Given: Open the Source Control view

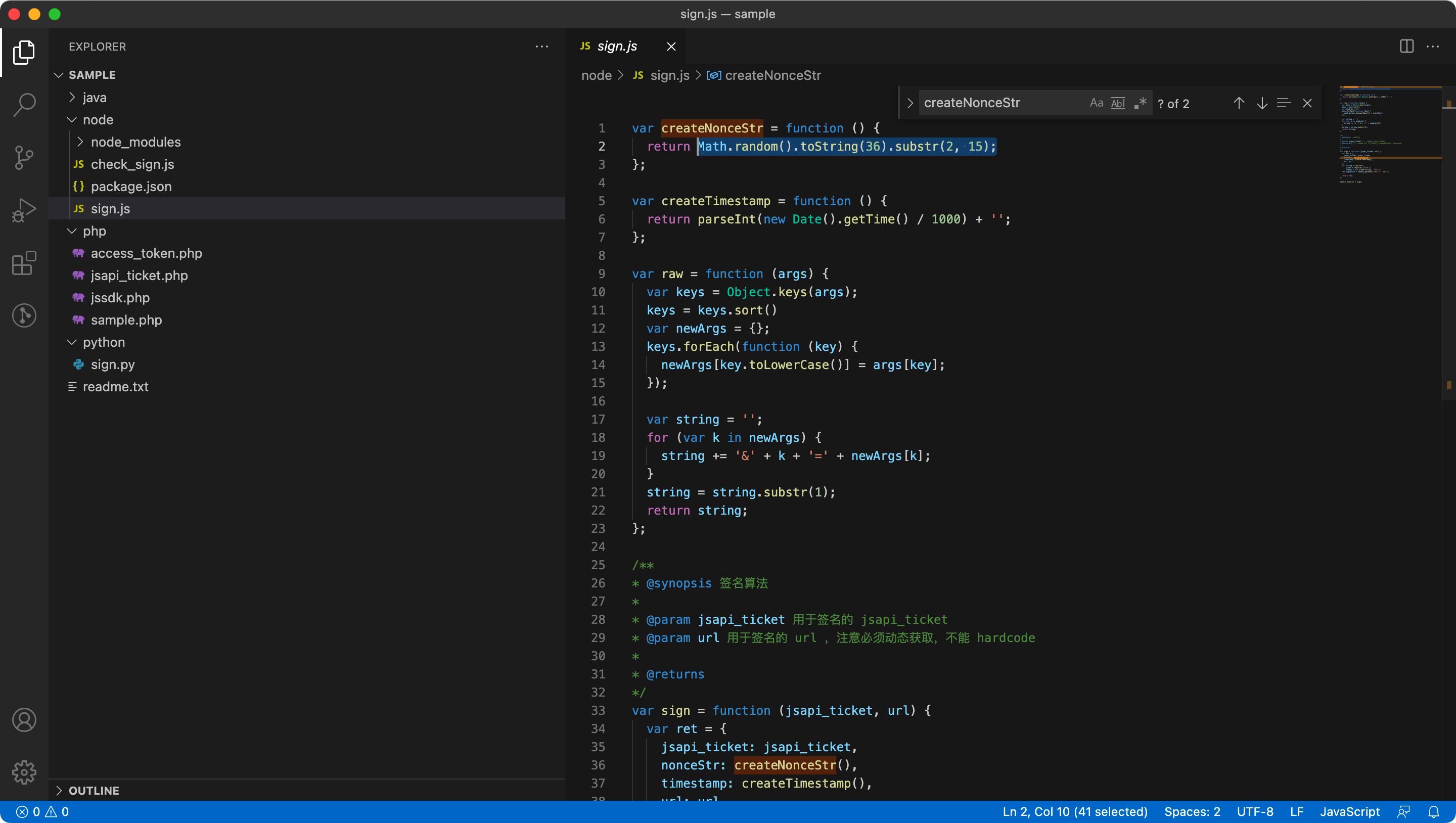Looking at the screenshot, I should point(24,157).
